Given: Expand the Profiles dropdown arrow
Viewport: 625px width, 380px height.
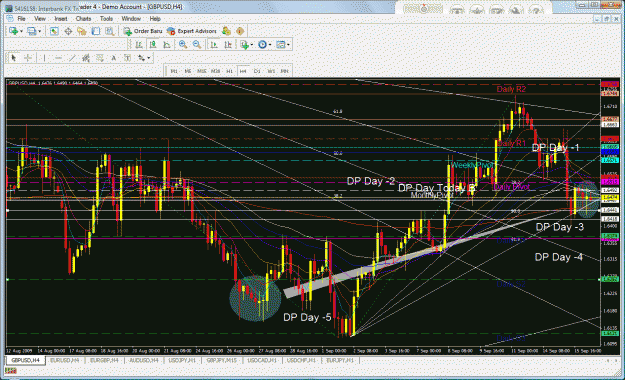Looking at the screenshot, I should (39, 31).
